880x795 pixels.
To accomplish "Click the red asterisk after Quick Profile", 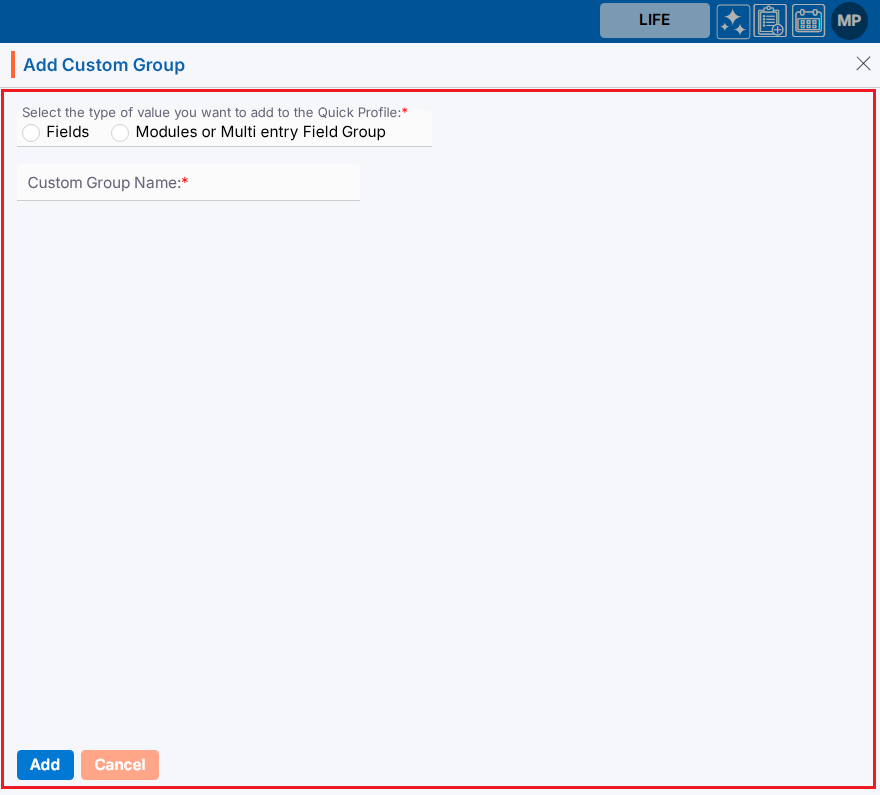I will (405, 113).
